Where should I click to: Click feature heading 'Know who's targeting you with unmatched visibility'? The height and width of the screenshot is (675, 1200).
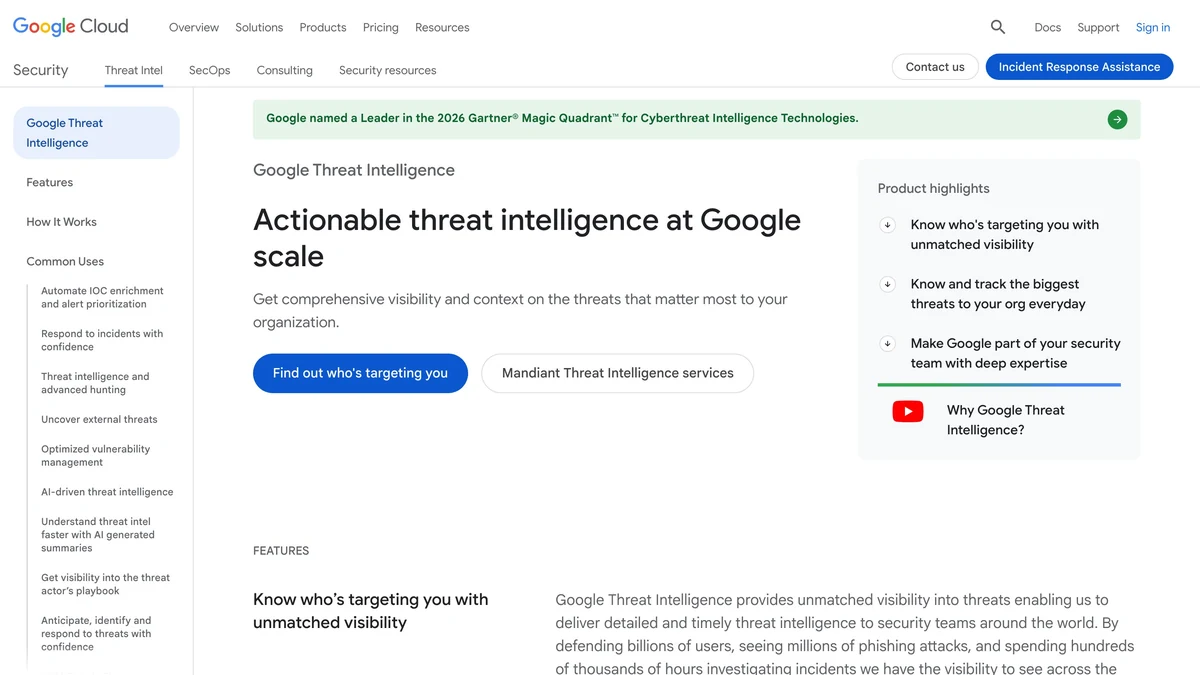tap(371, 611)
